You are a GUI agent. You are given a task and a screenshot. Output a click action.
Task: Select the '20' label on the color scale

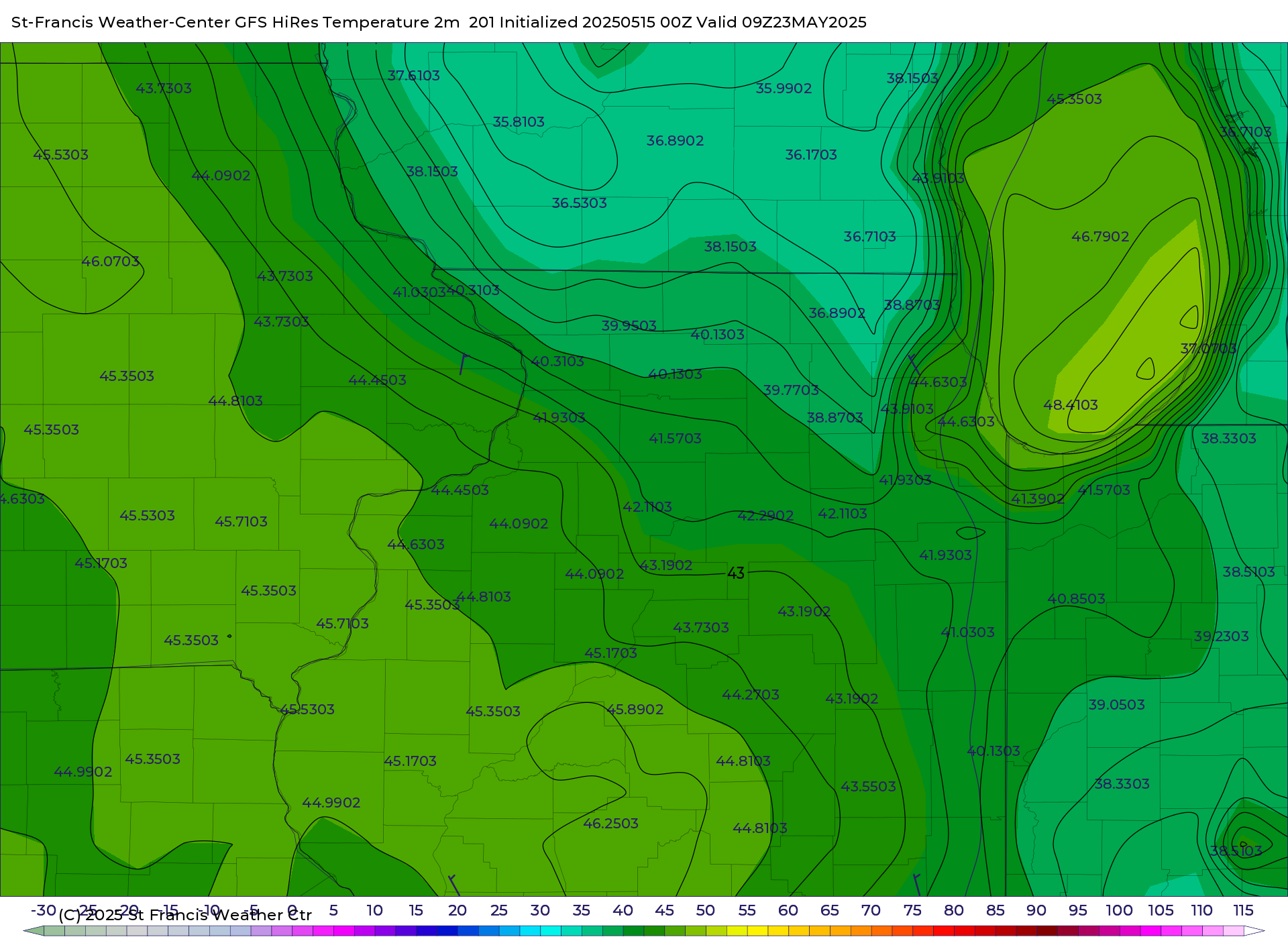458,911
